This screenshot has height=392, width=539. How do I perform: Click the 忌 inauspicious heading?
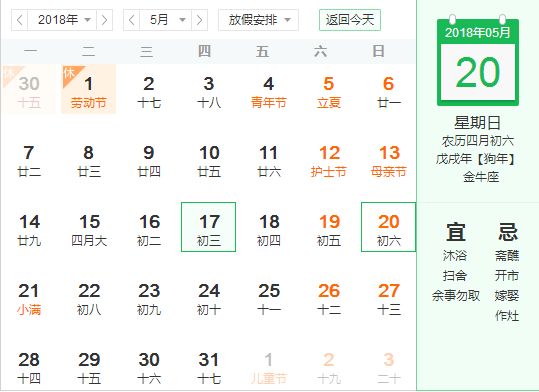click(508, 232)
